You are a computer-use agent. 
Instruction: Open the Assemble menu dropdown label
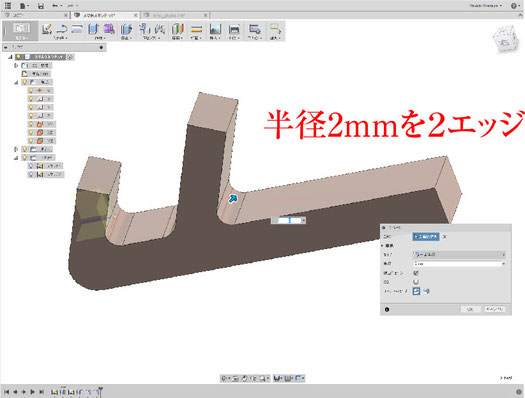click(x=151, y=38)
